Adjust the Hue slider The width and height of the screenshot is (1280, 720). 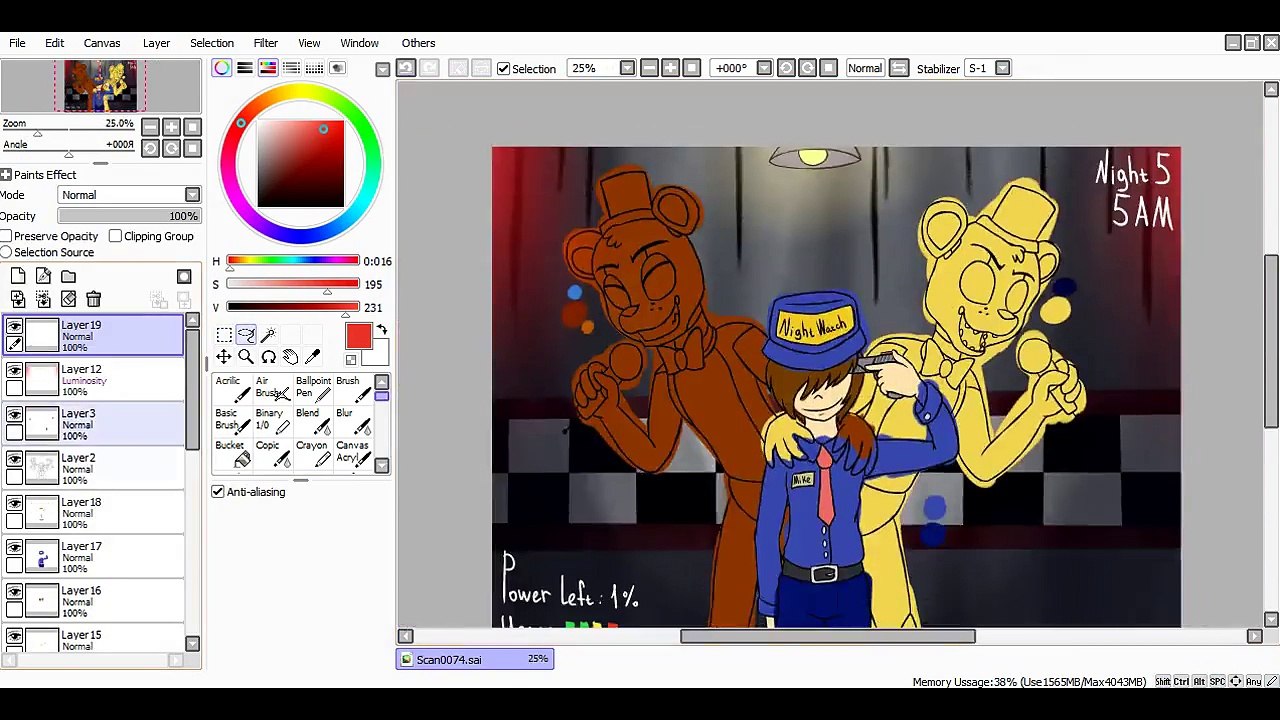point(292,261)
